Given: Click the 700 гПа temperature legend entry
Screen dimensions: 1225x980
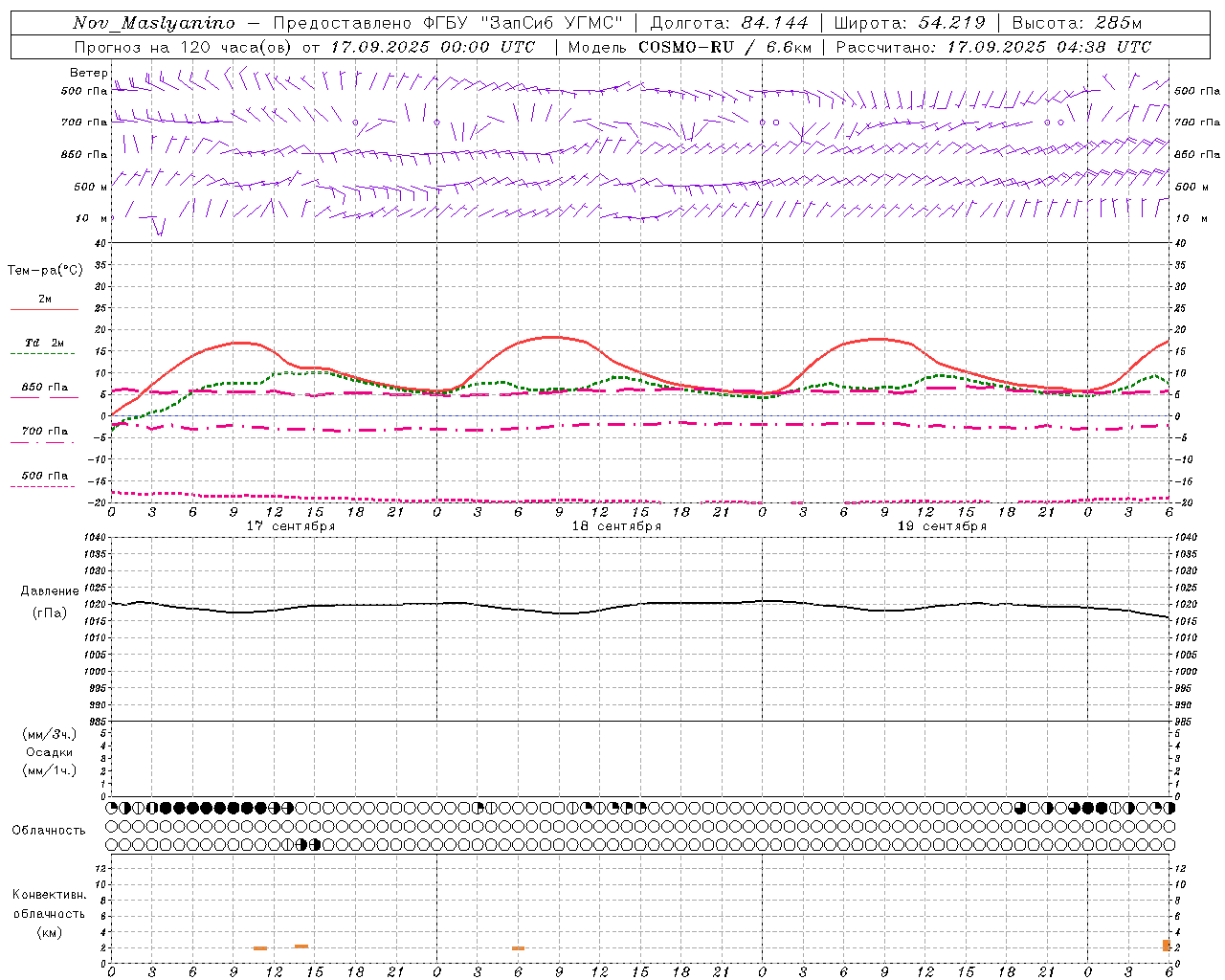Looking at the screenshot, I should 44,432.
